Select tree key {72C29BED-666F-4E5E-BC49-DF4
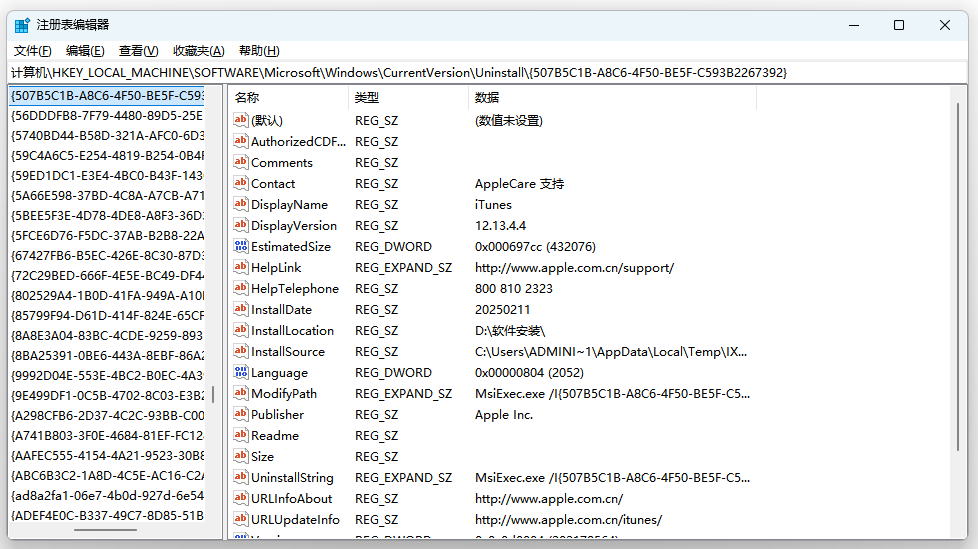Image resolution: width=978 pixels, height=549 pixels. 107,275
